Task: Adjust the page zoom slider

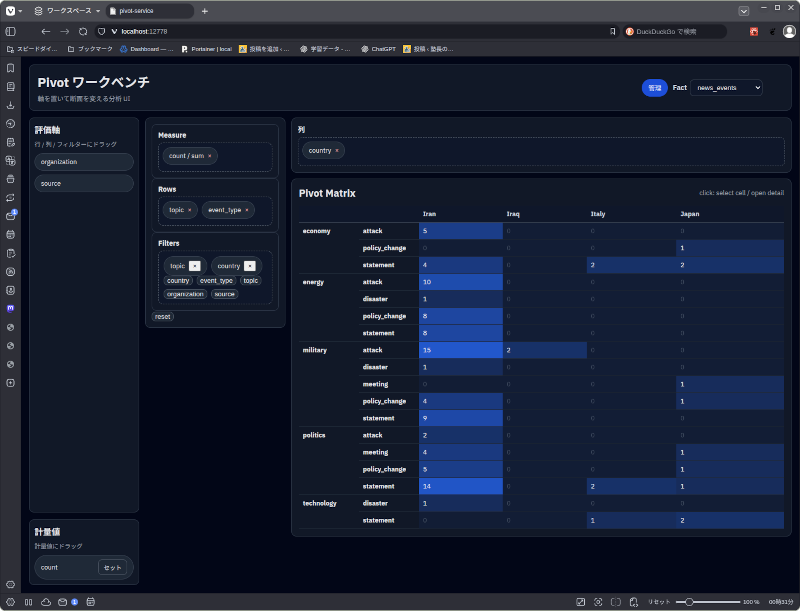Action: [x=690, y=602]
